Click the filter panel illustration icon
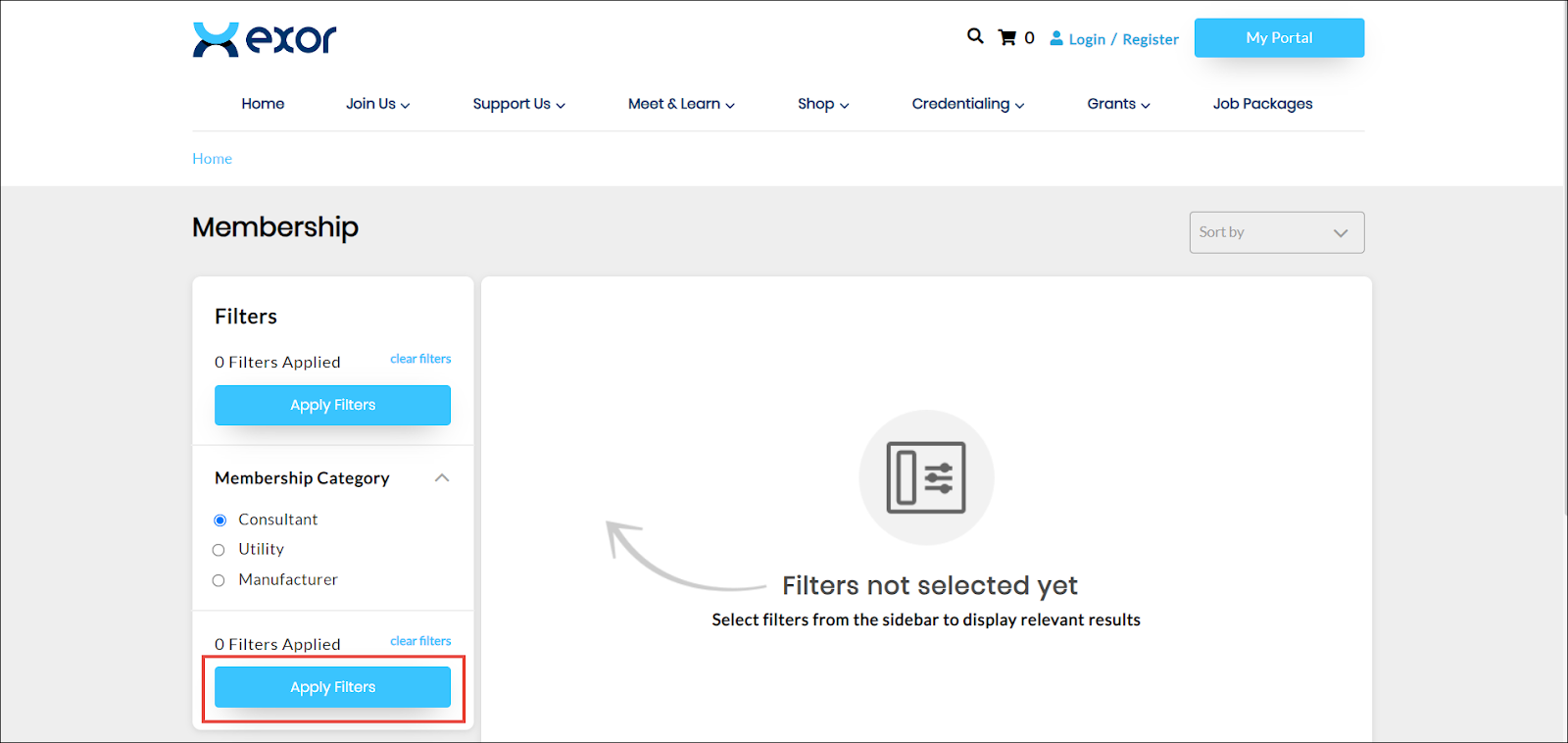1568x743 pixels. click(x=926, y=477)
